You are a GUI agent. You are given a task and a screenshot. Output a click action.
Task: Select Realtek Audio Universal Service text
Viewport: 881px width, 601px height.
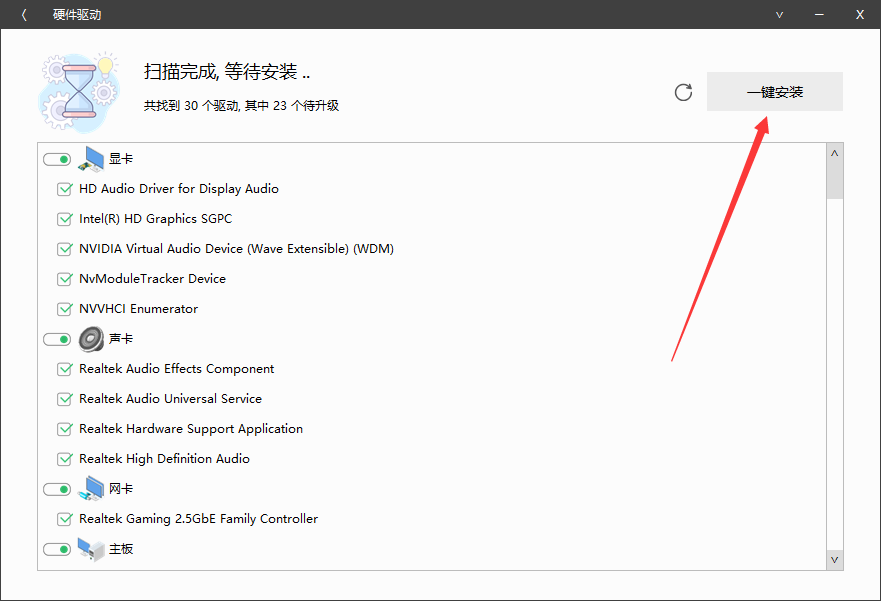pyautogui.click(x=170, y=399)
